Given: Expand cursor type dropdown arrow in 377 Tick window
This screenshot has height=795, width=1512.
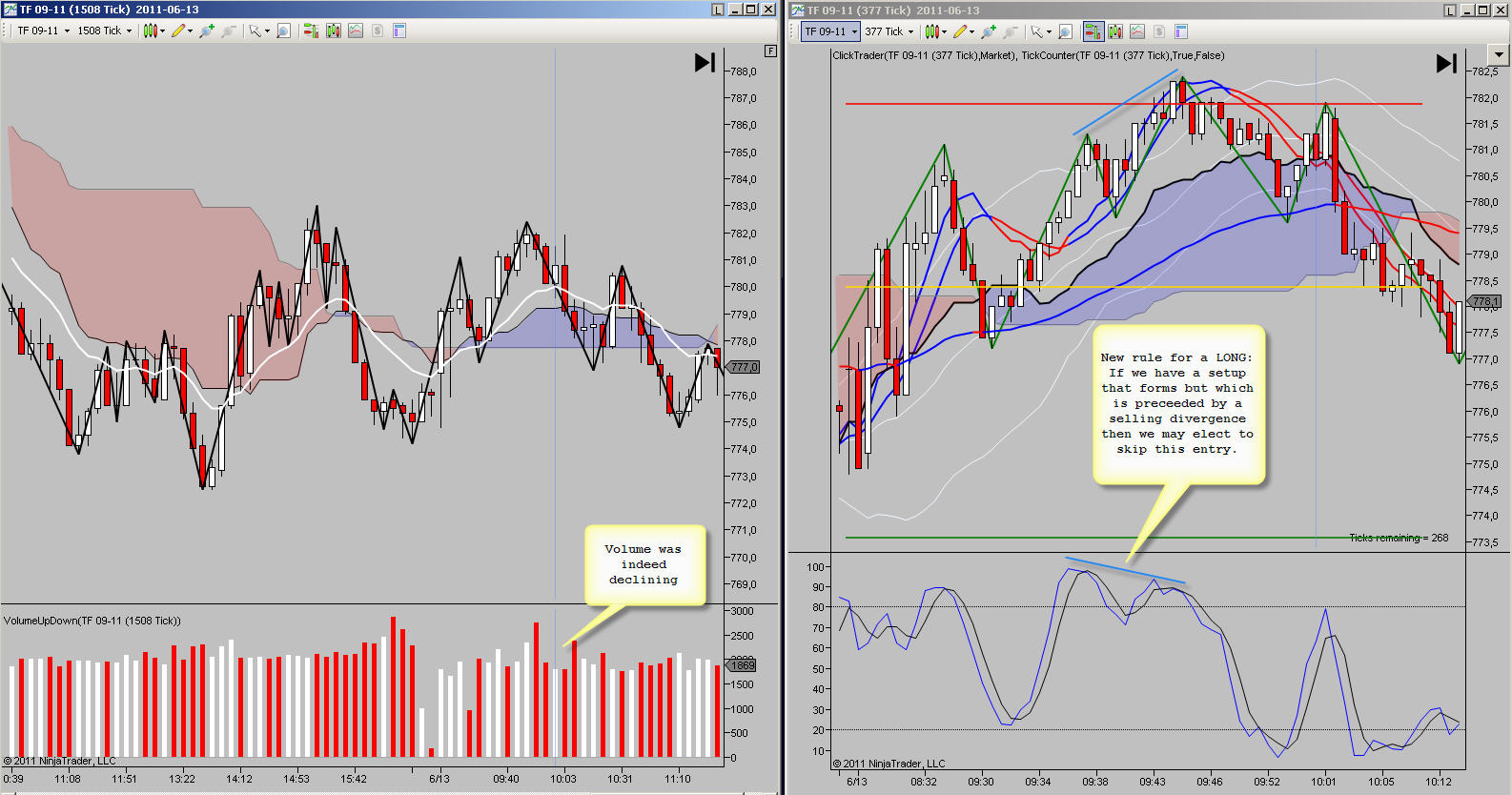Looking at the screenshot, I should 1049,31.
